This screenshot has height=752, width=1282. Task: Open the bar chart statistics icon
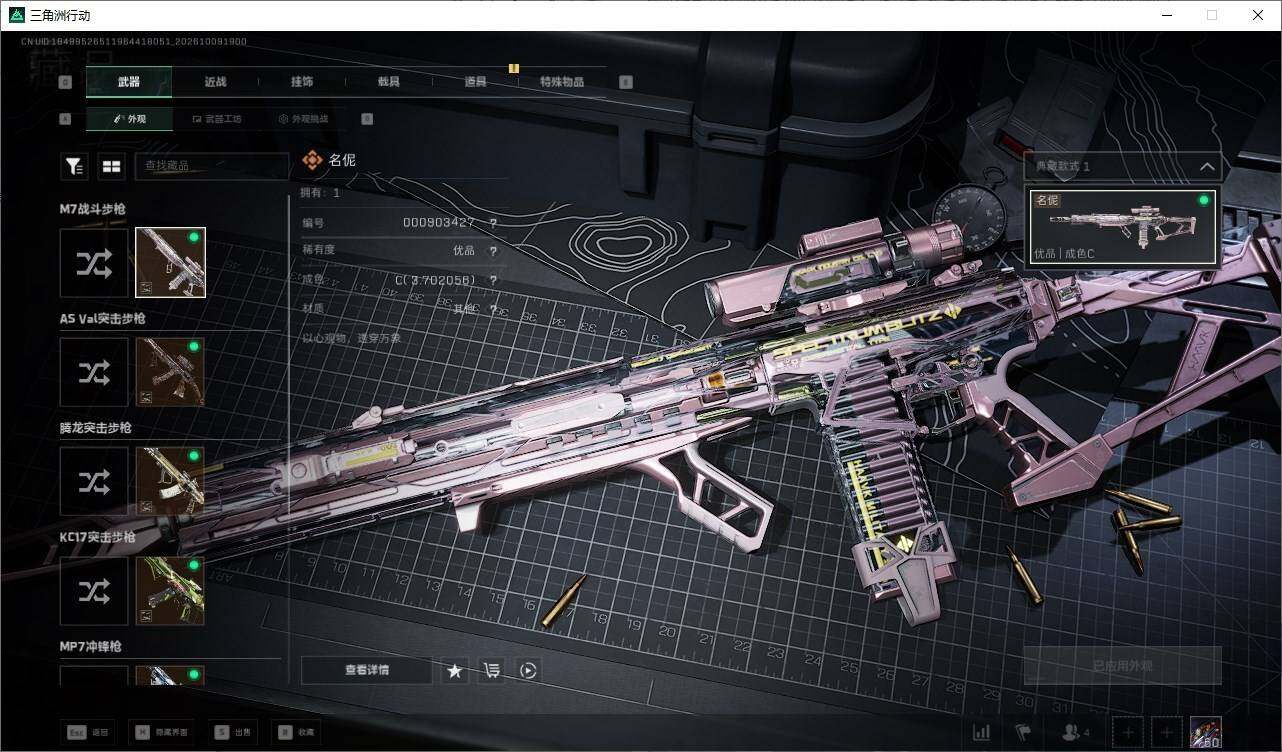[x=982, y=733]
